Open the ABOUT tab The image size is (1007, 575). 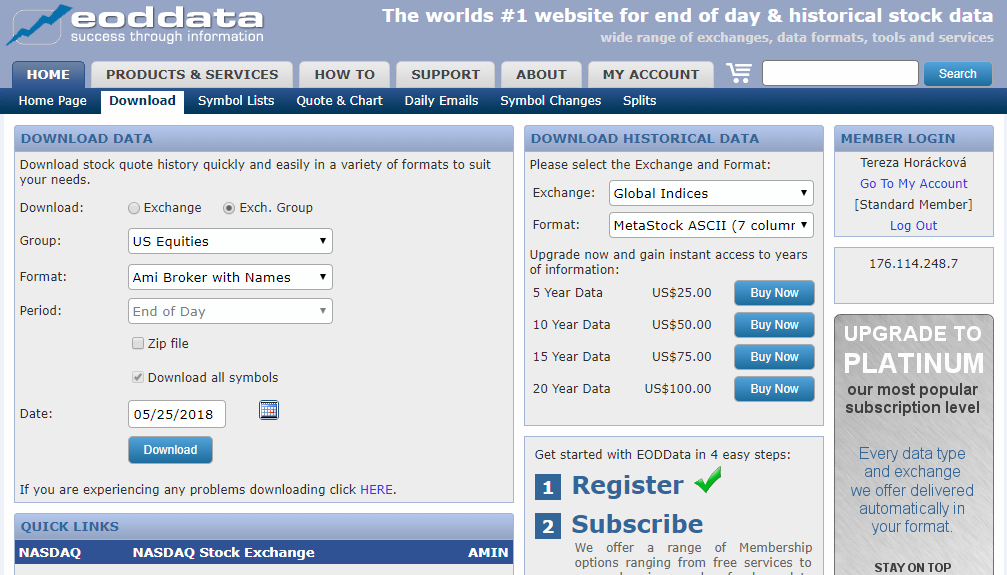[541, 75]
